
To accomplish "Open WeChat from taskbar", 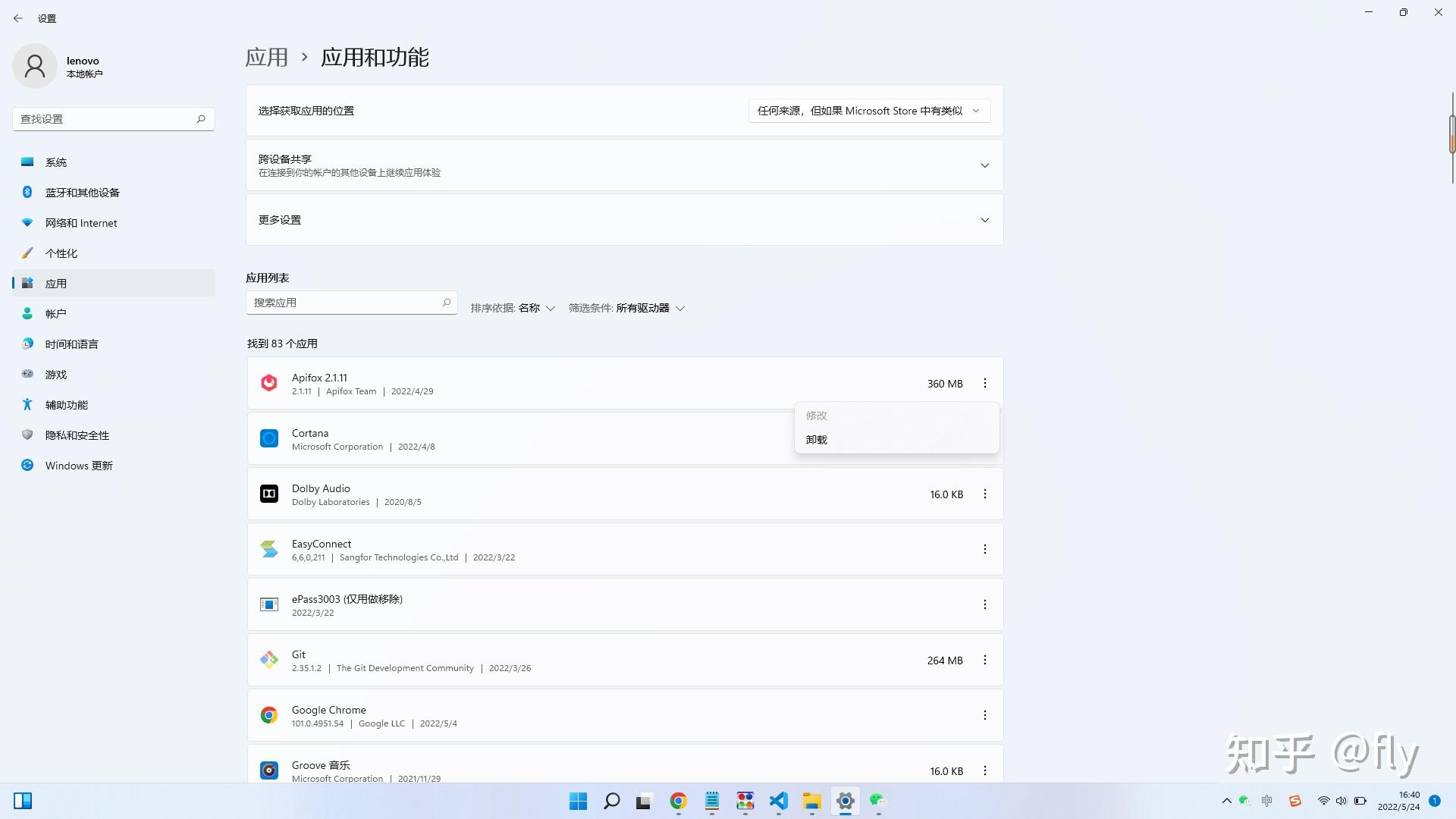I will pyautogui.click(x=878, y=801).
